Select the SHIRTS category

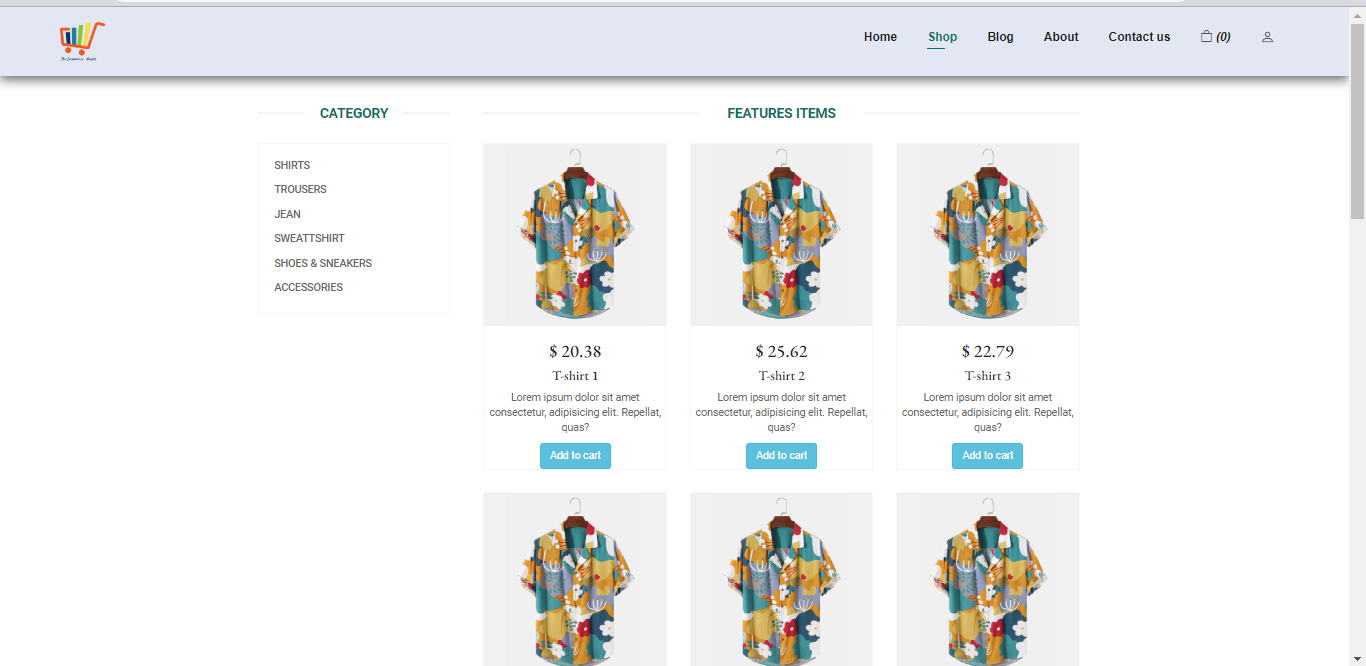pos(292,165)
